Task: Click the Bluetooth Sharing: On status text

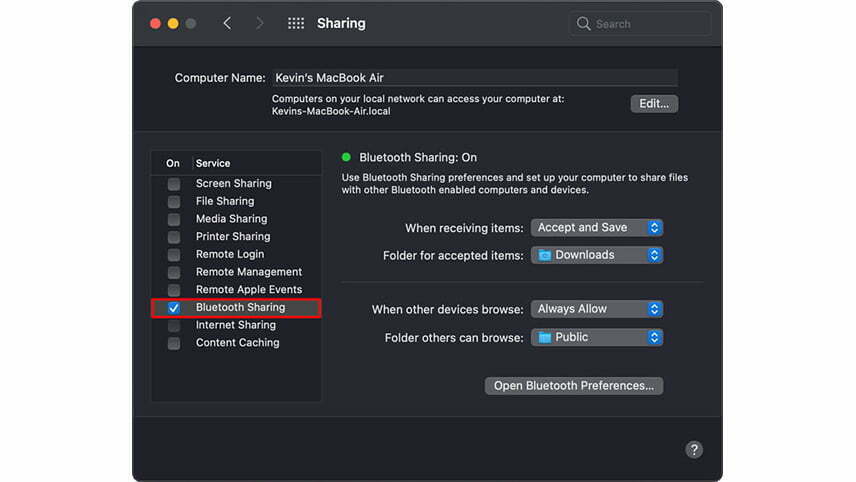Action: pyautogui.click(x=418, y=157)
